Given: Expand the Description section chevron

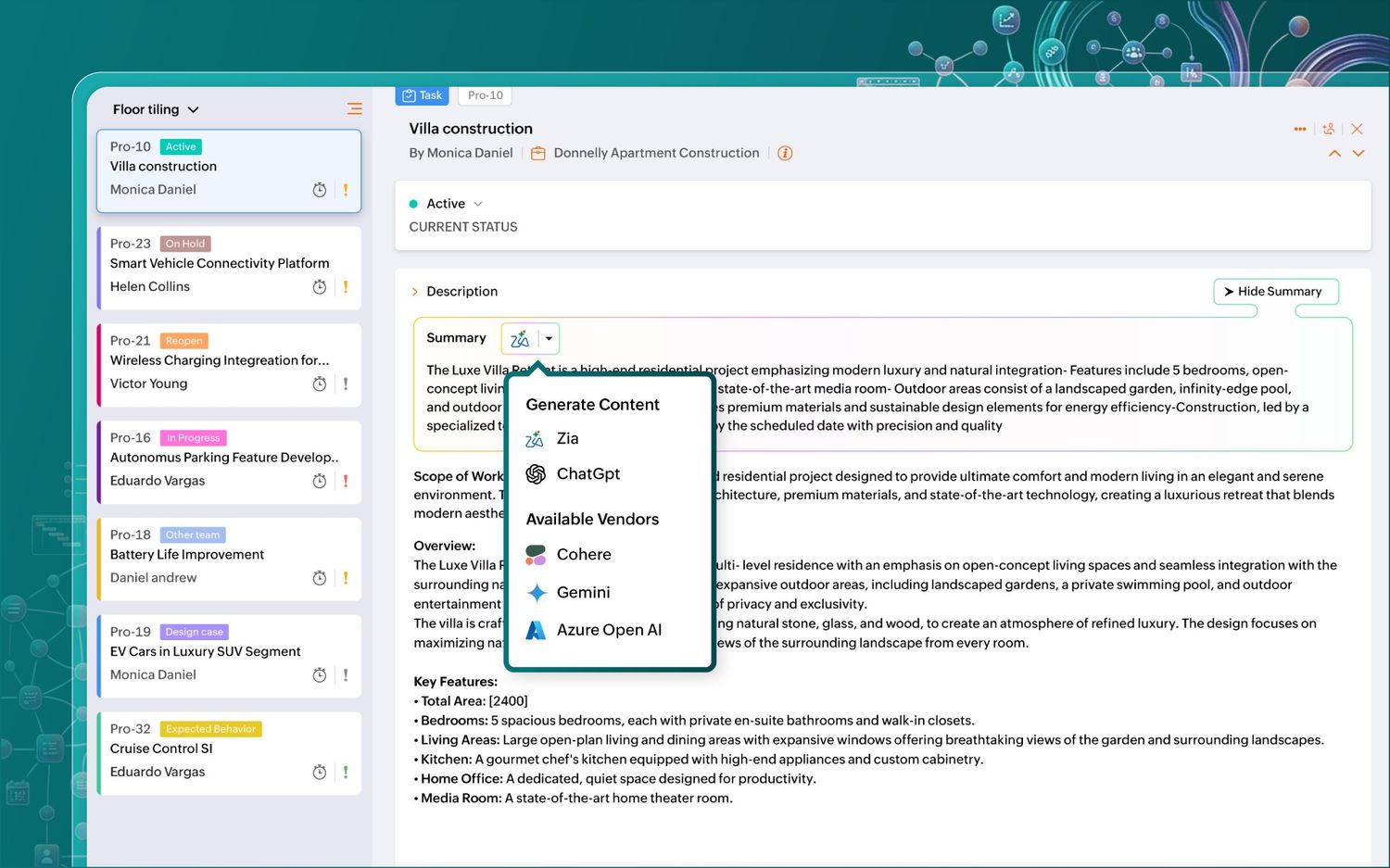Looking at the screenshot, I should 415,292.
